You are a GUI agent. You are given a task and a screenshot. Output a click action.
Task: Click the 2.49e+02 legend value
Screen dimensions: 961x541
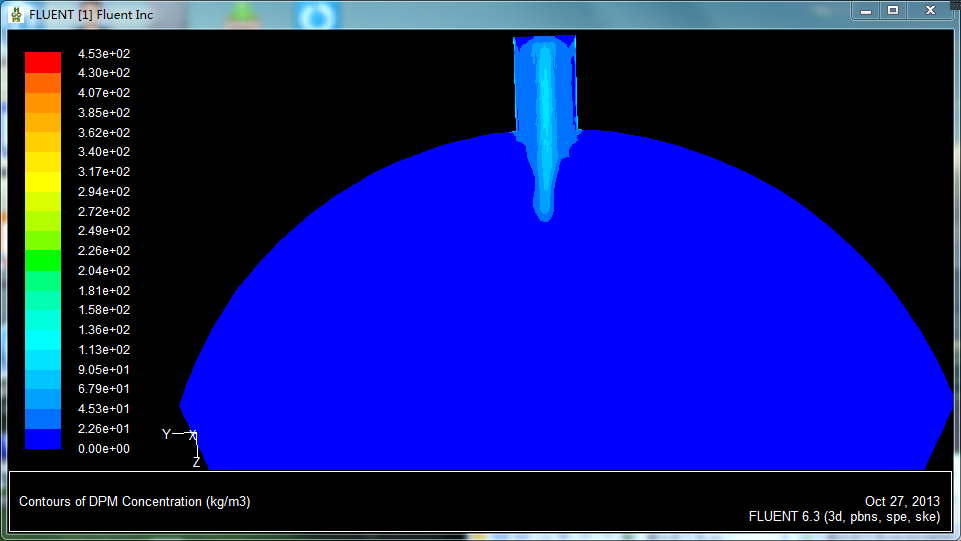104,231
